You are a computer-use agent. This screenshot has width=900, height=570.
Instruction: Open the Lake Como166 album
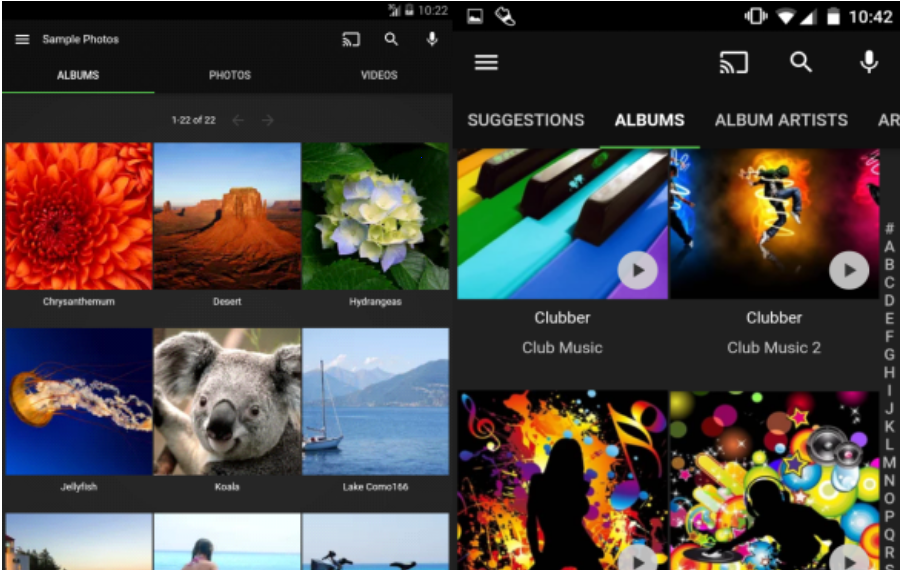[x=375, y=401]
